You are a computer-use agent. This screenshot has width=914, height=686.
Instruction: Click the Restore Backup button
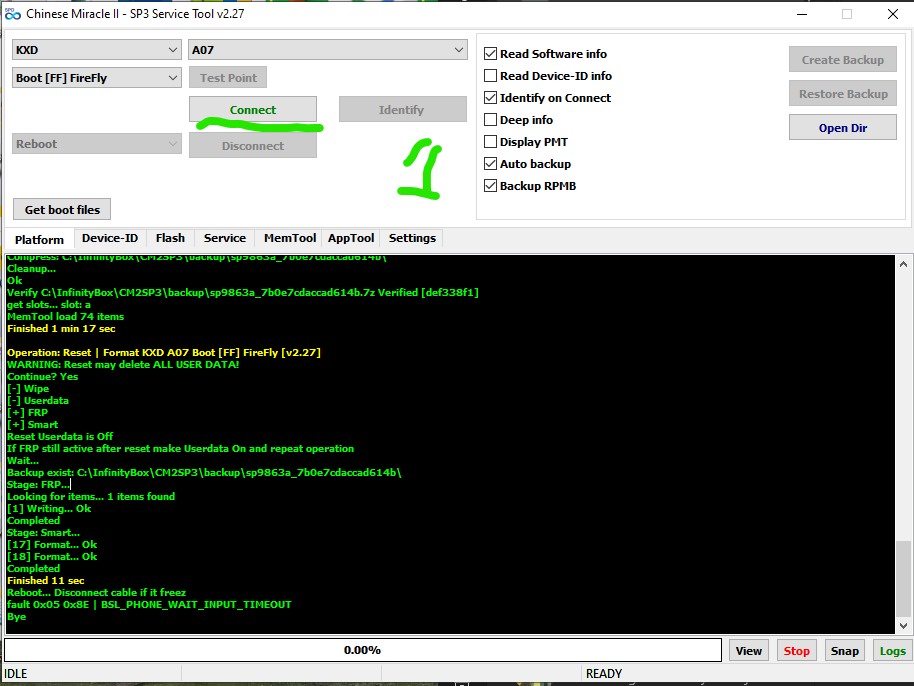842,93
